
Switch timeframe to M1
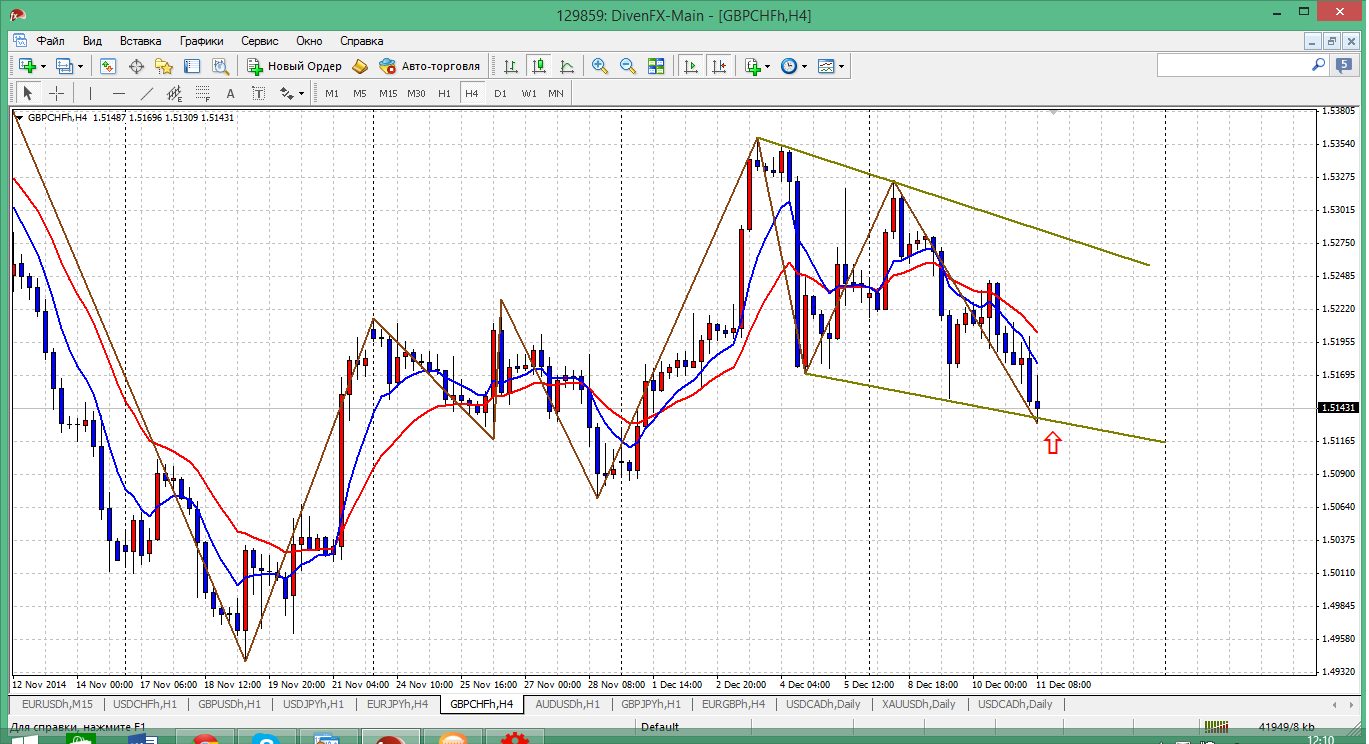click(x=332, y=93)
